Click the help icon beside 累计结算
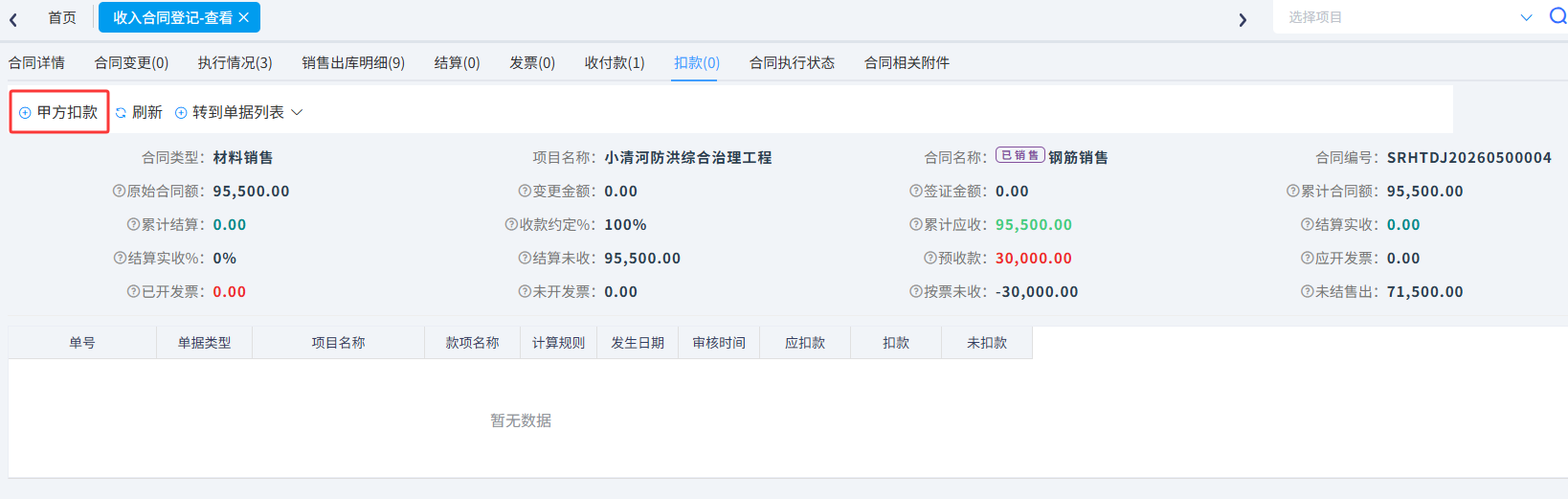 click(x=134, y=224)
